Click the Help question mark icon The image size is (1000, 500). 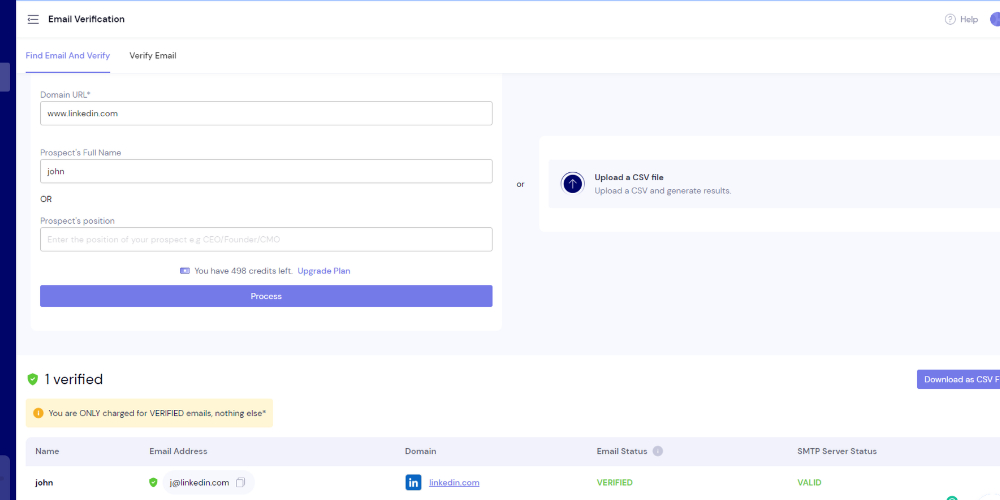click(x=950, y=19)
